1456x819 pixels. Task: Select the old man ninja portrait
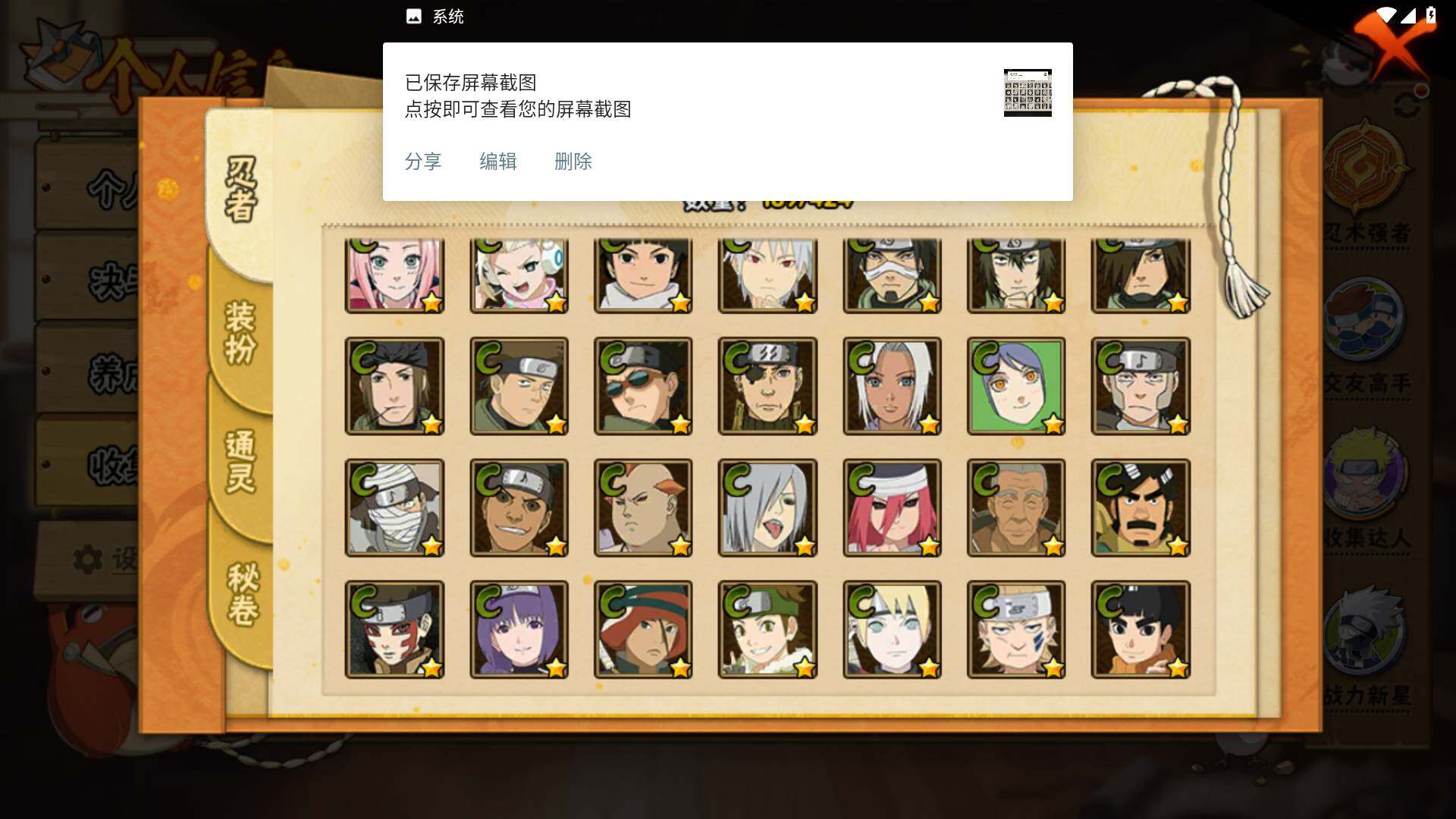[x=1016, y=507]
